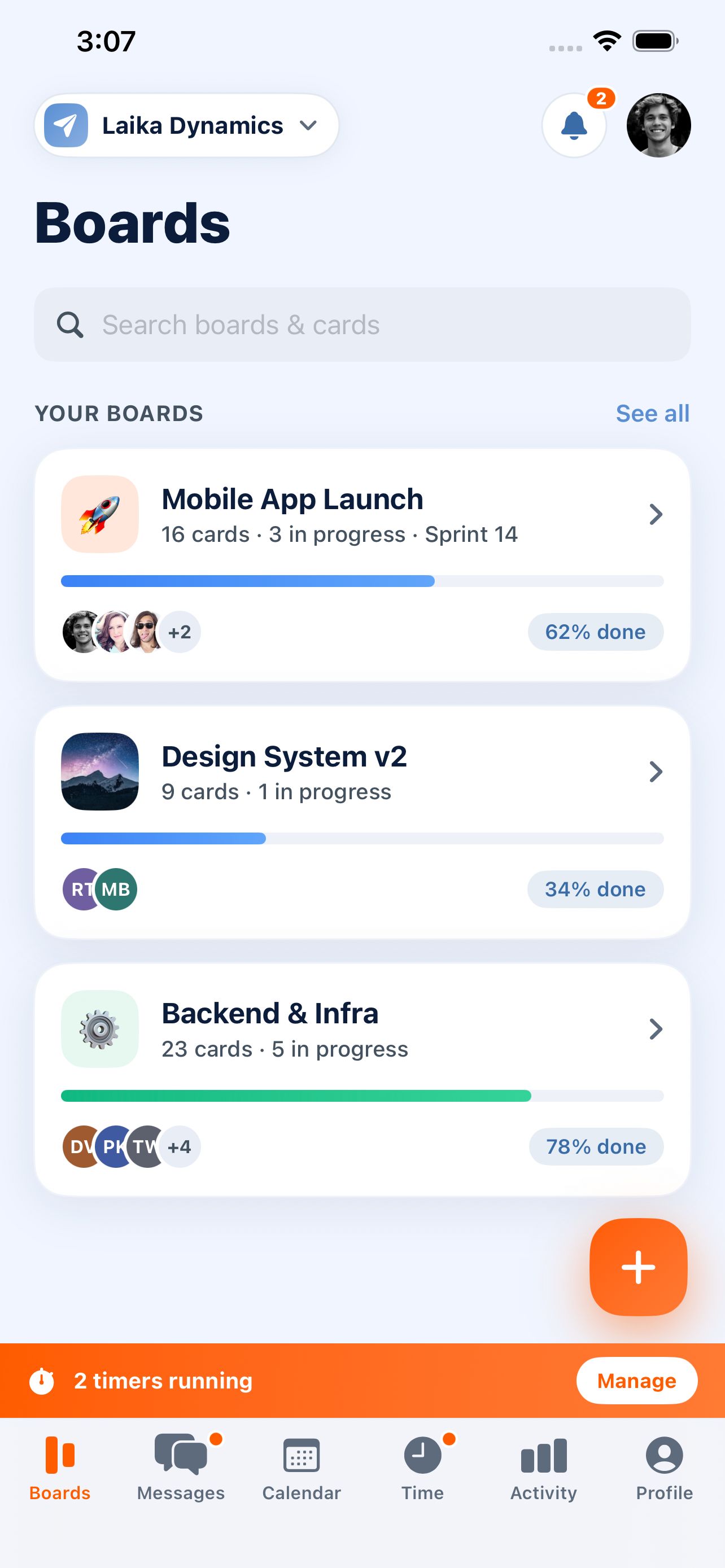
Task: Tap the gear icon of Backend & Infra
Action: (x=100, y=1029)
